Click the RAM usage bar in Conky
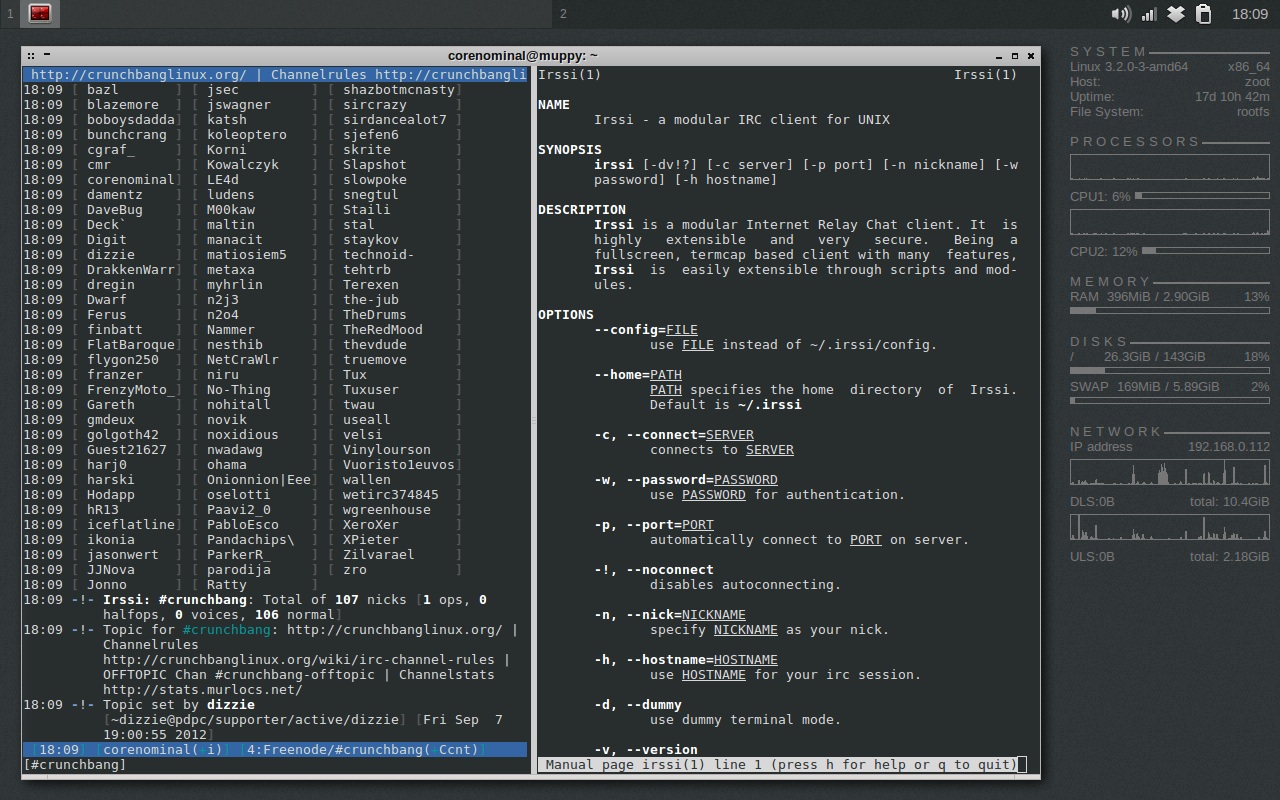 (1170, 310)
